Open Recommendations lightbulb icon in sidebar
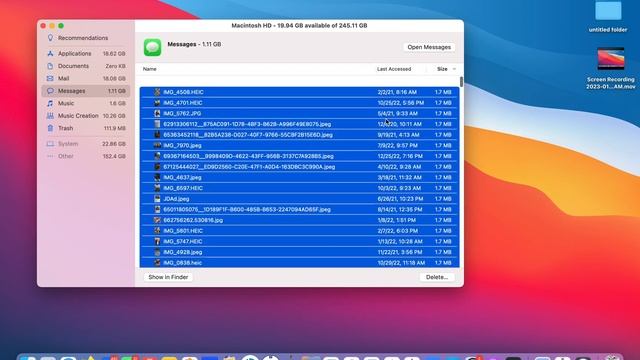Image resolution: width=640 pixels, height=360 pixels. (x=50, y=38)
